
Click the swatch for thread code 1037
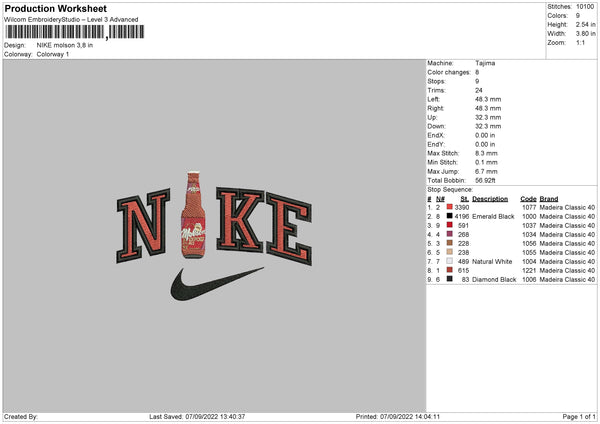[449, 225]
